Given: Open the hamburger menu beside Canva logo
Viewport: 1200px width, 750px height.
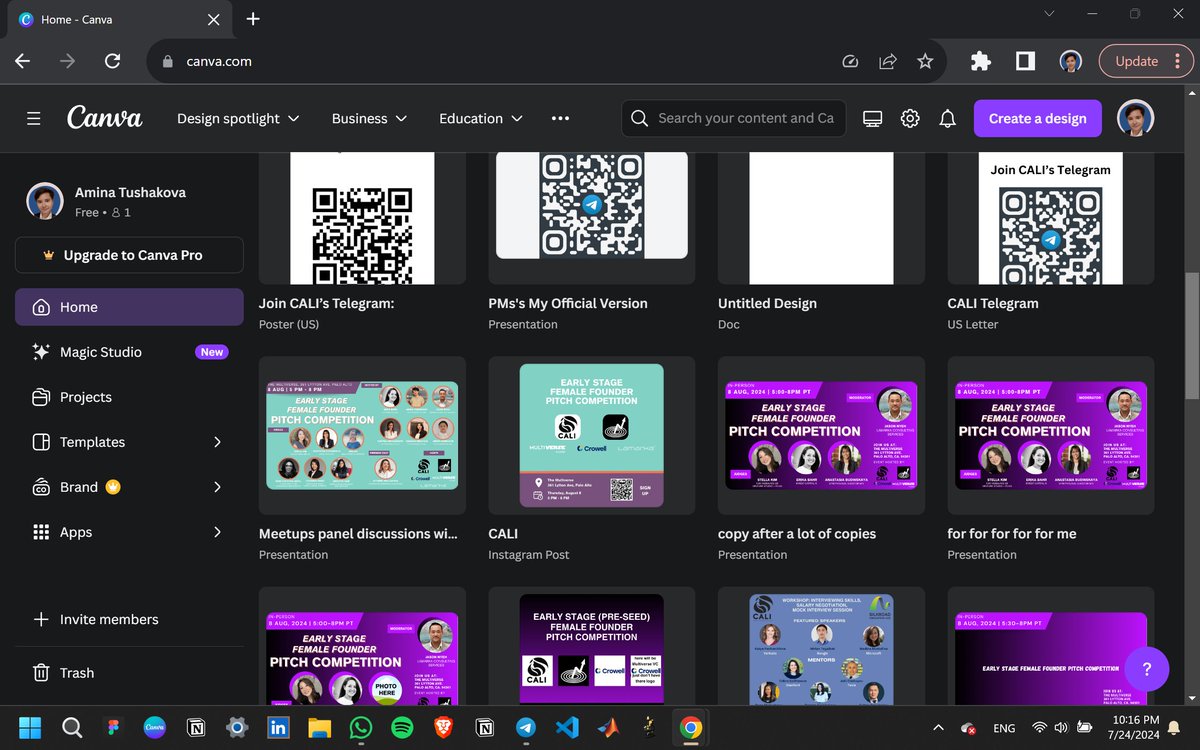Looking at the screenshot, I should [34, 118].
